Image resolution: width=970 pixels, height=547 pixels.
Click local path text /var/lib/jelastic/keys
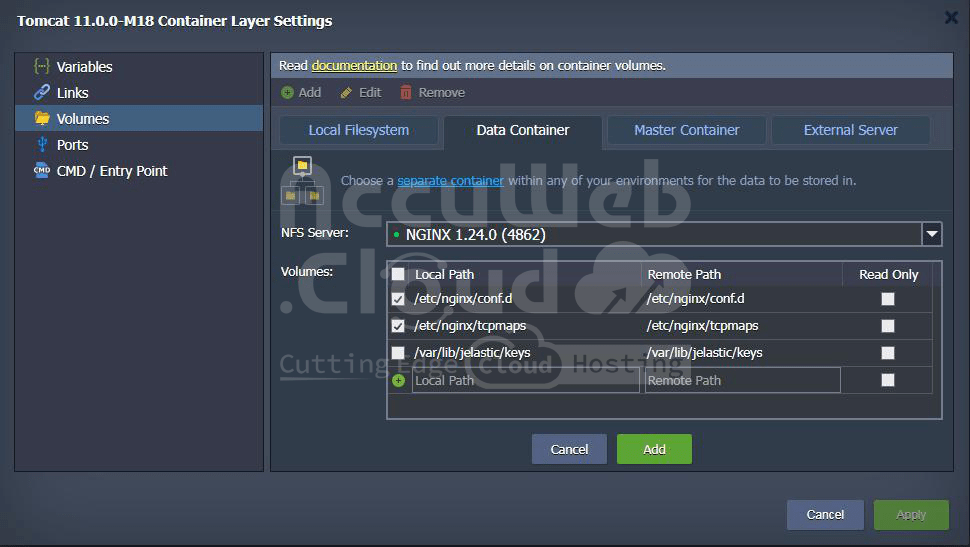pos(472,353)
